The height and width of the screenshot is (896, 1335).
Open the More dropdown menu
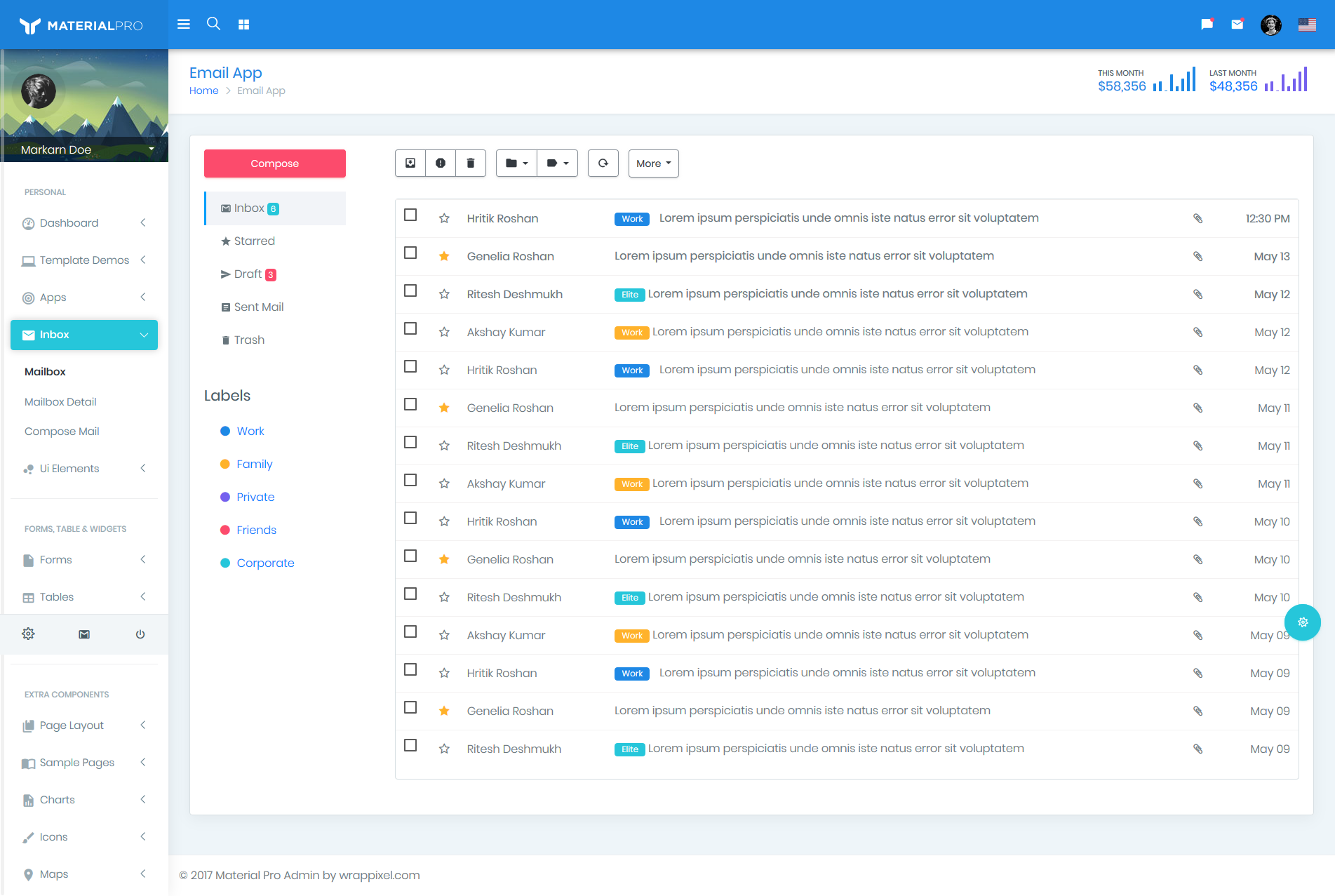tap(653, 163)
